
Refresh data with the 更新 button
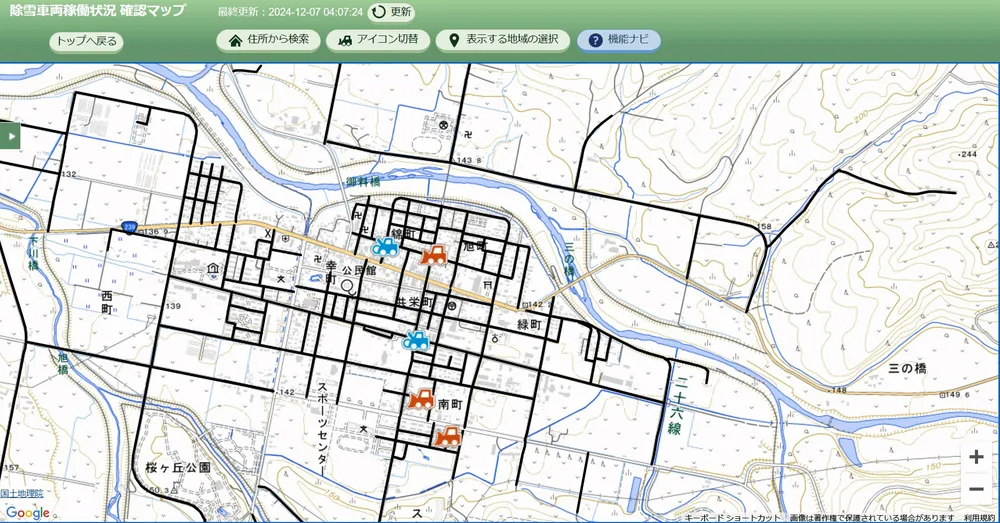[391, 12]
